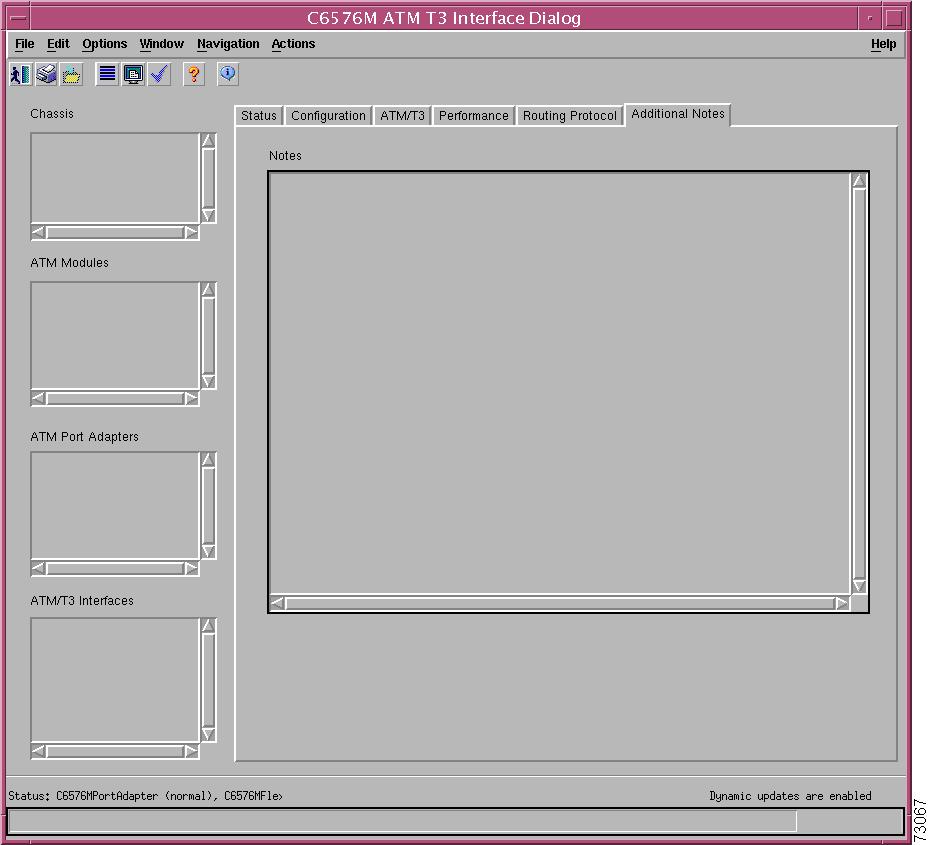Click ATM/T3 Interfaces scroll right arrow
This screenshot has height=845, width=932.
[191, 752]
